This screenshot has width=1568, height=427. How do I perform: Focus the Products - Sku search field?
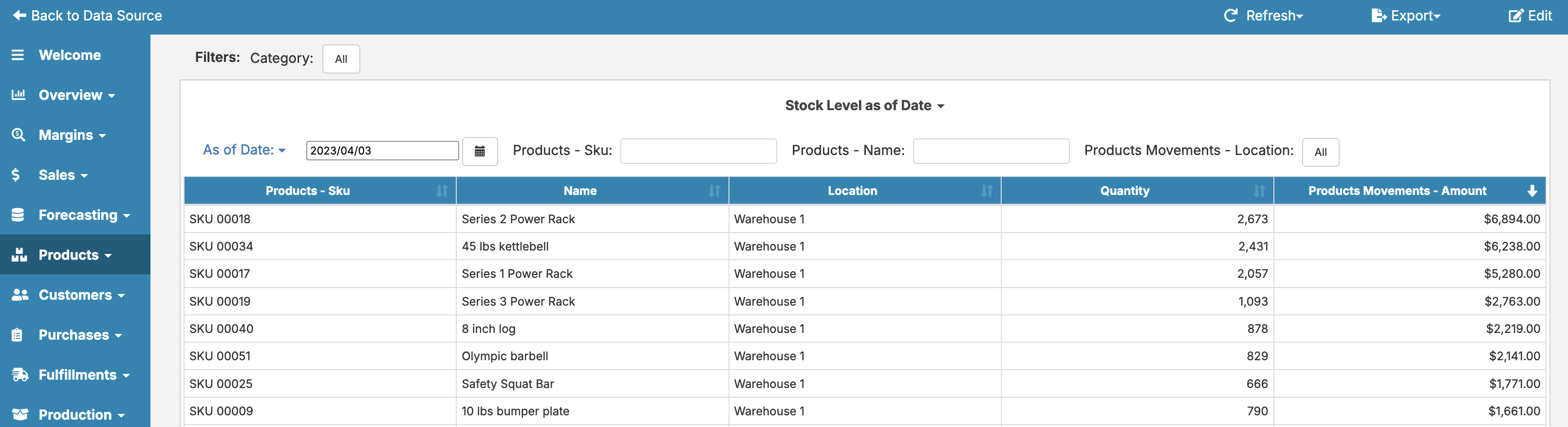[698, 151]
